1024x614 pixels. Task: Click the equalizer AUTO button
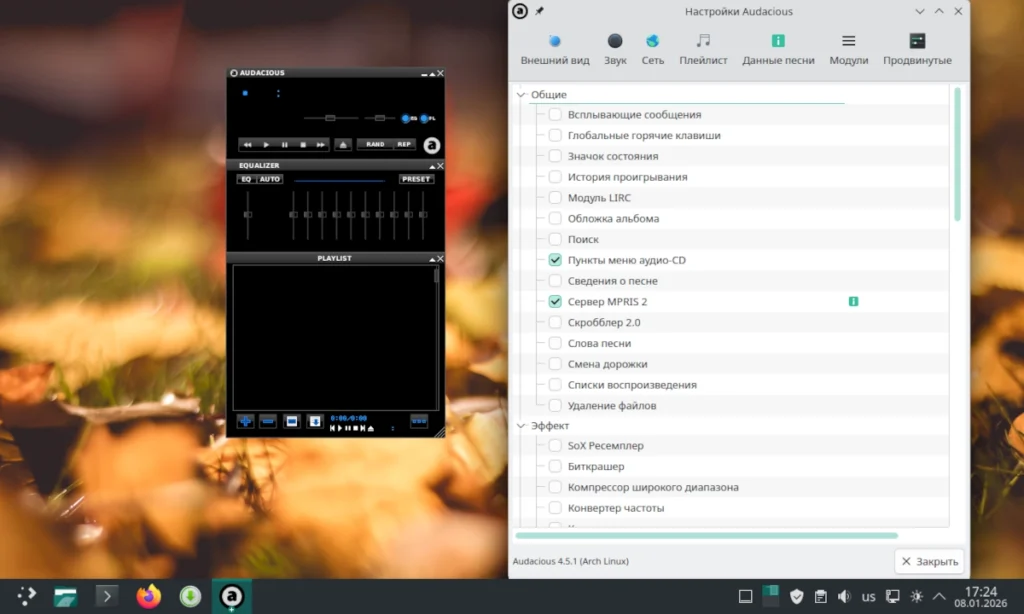[270, 179]
